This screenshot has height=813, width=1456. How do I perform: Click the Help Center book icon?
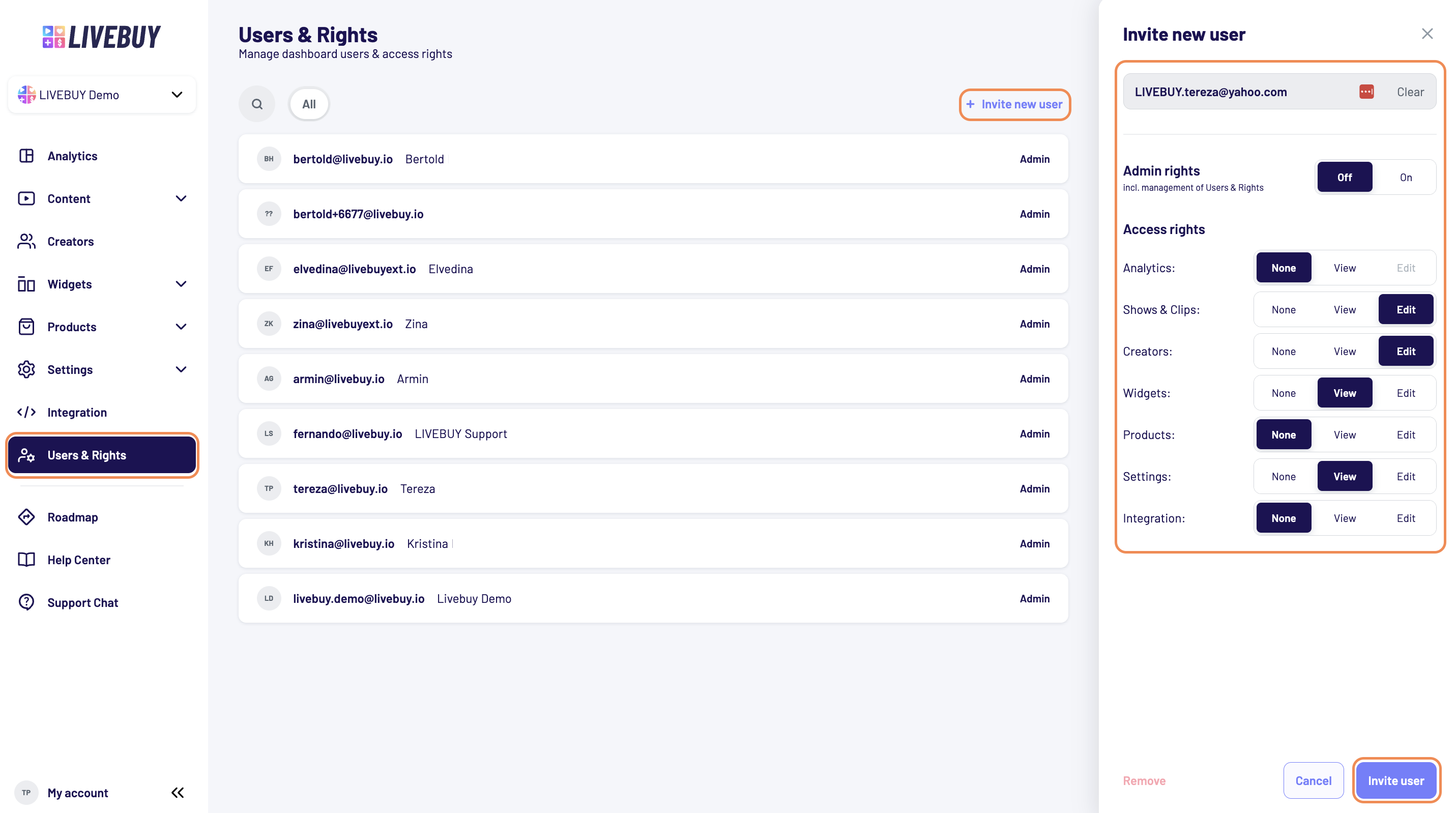[x=26, y=560]
